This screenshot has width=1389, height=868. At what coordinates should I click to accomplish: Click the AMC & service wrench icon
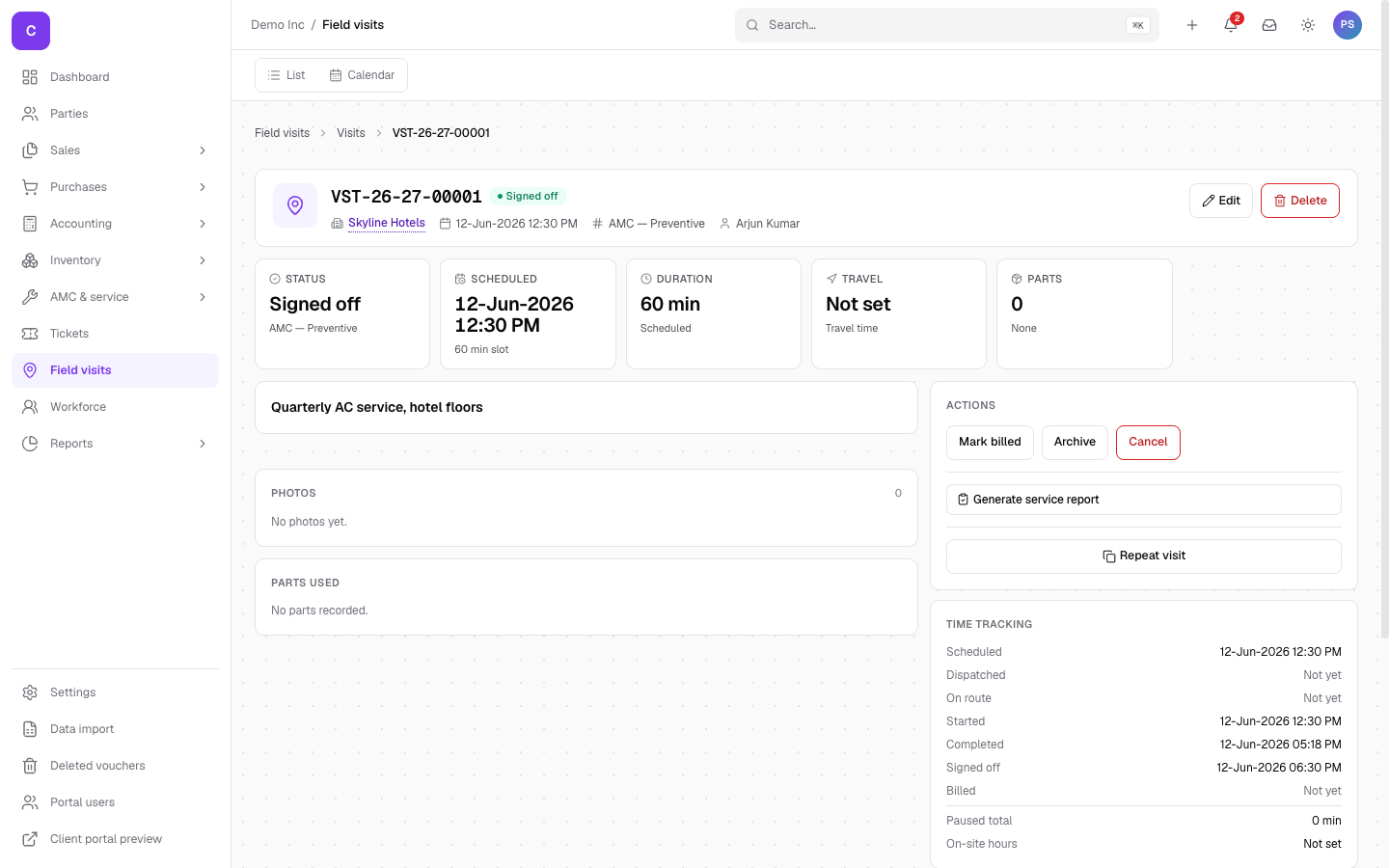click(x=30, y=297)
